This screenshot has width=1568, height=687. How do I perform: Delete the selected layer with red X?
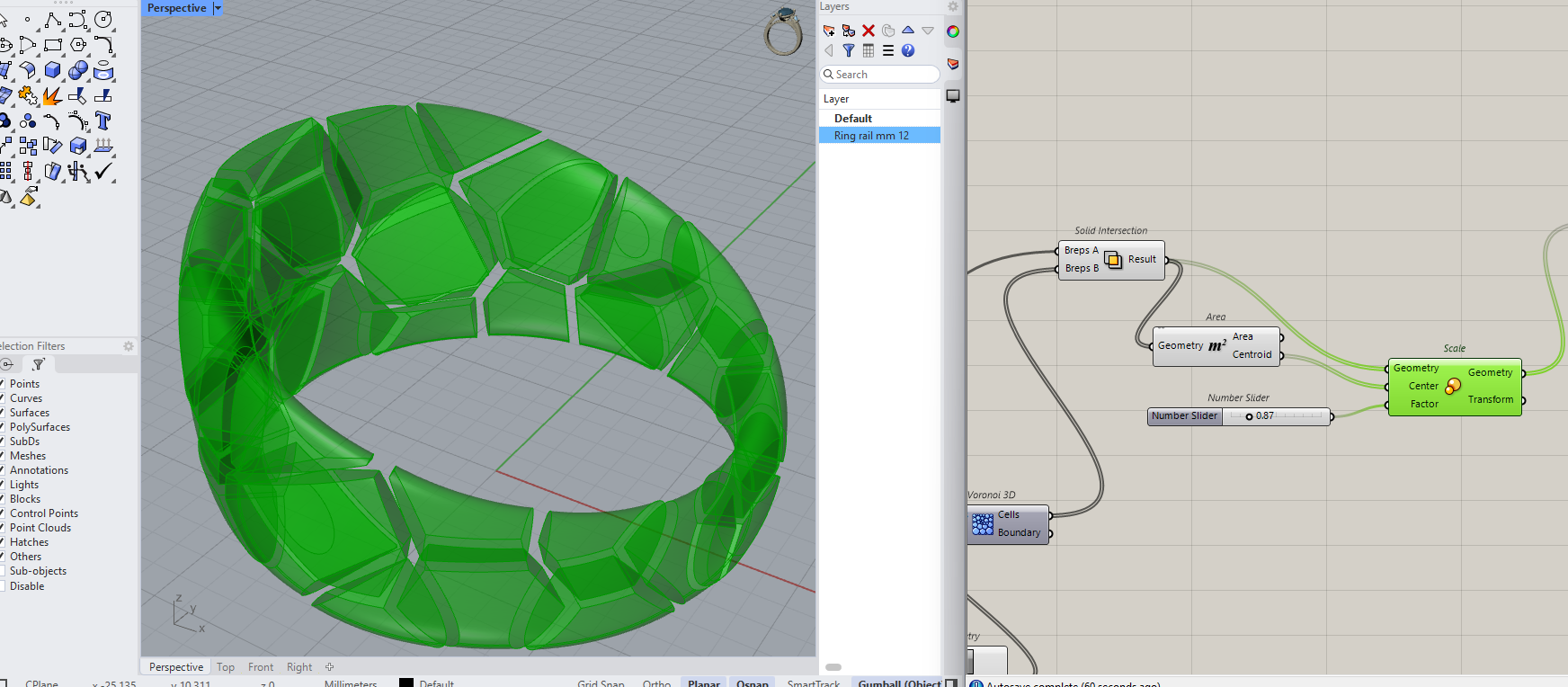click(x=869, y=31)
